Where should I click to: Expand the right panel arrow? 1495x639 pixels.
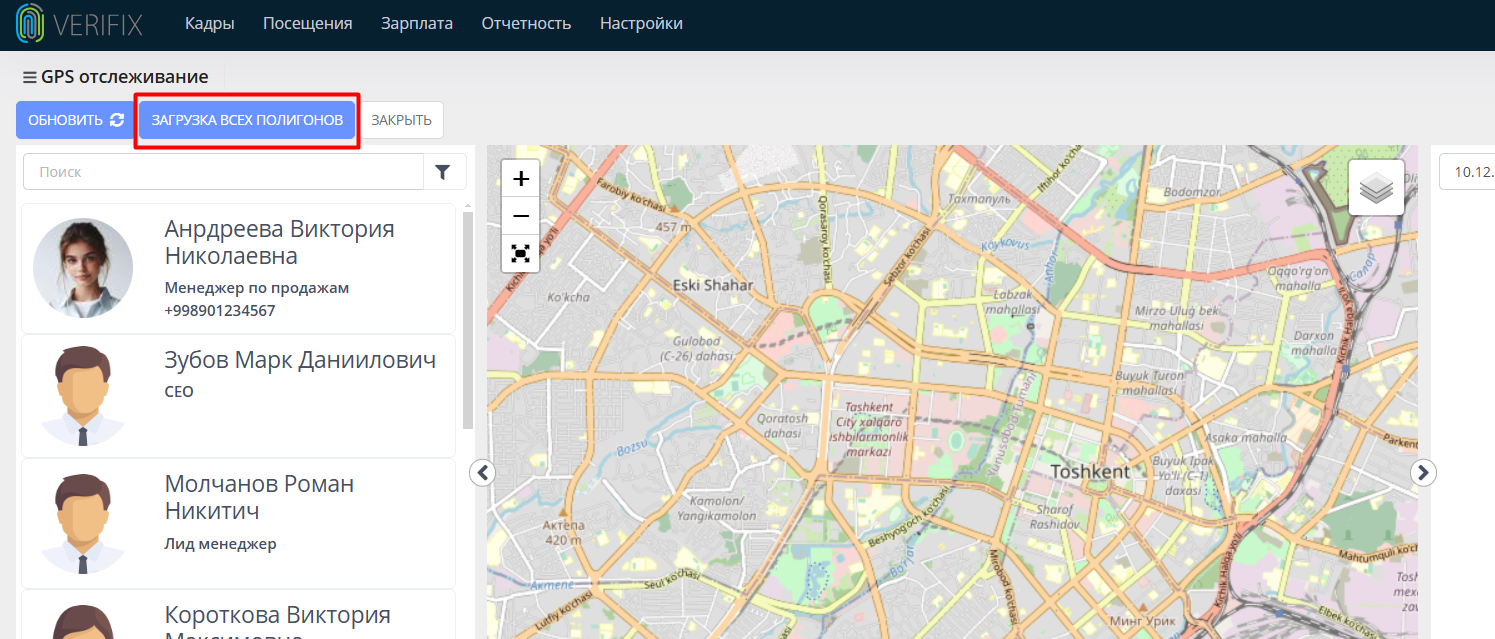[x=1423, y=472]
